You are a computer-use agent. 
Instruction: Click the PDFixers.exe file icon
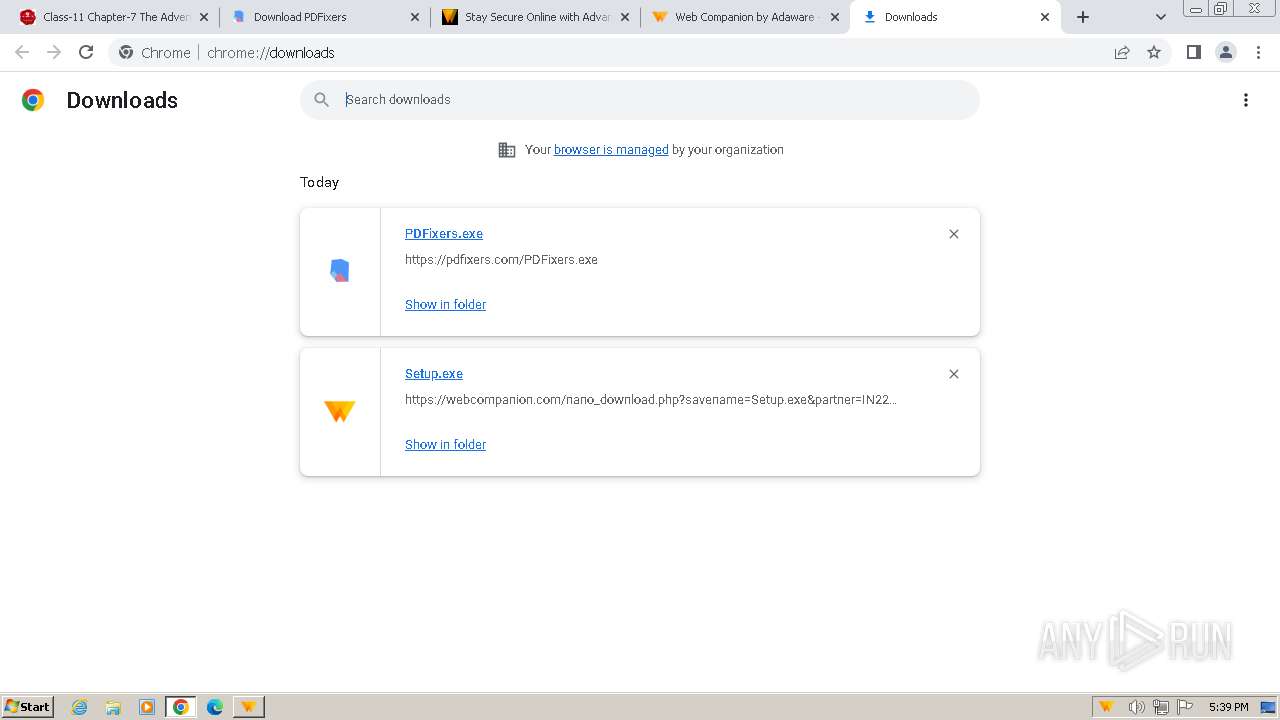pyautogui.click(x=340, y=271)
